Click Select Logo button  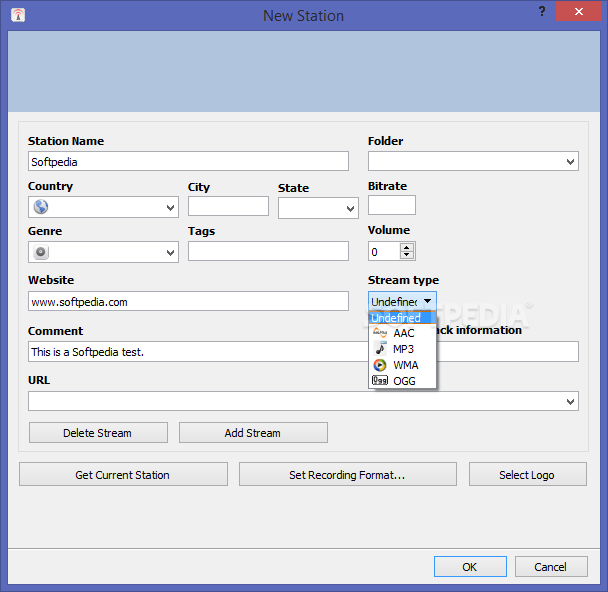pyautogui.click(x=527, y=474)
